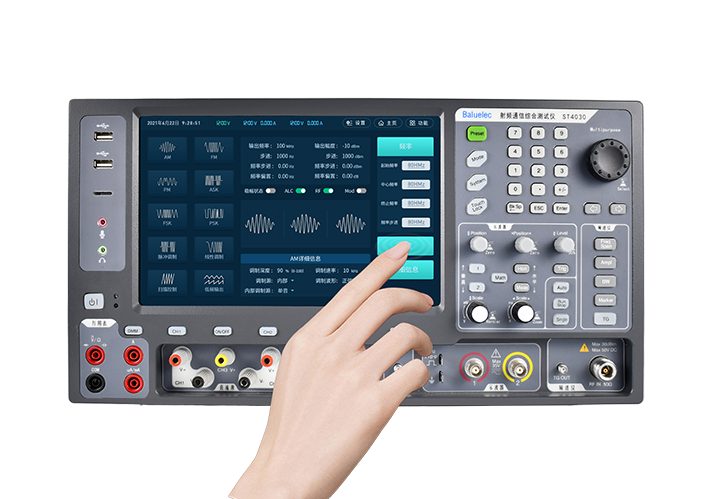Select the 频率 frequency tab

(x=405, y=146)
